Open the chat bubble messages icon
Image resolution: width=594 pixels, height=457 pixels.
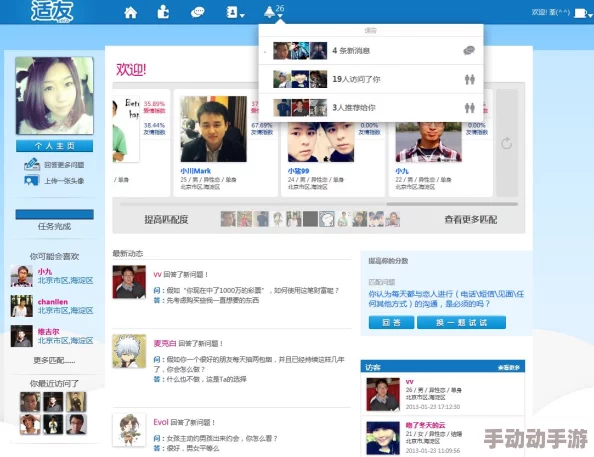point(197,13)
